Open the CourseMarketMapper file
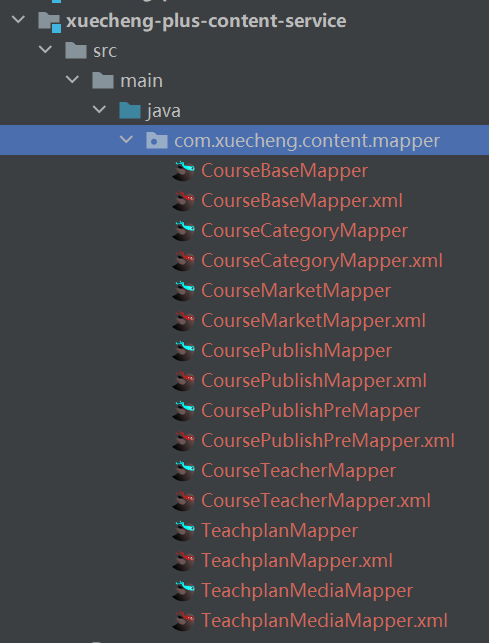The image size is (489, 643). tap(296, 291)
